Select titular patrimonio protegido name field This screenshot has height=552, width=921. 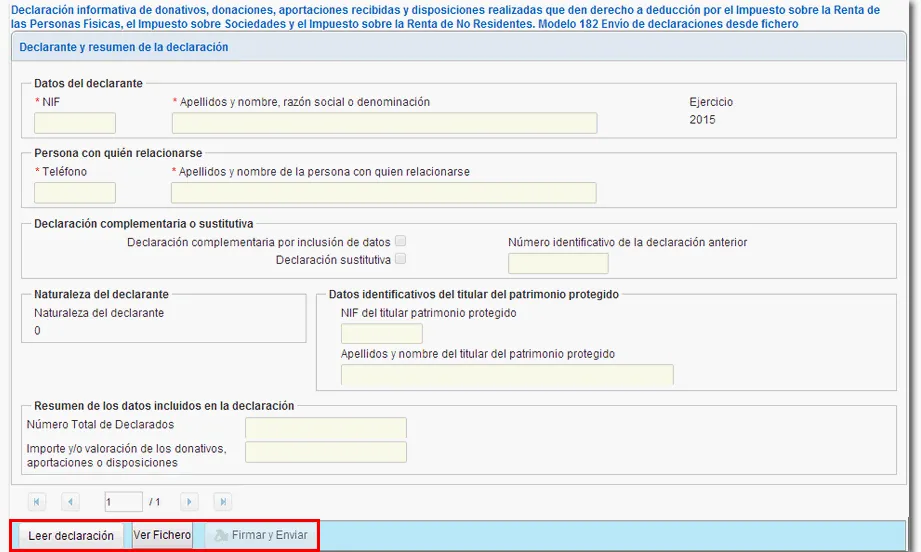click(x=506, y=375)
